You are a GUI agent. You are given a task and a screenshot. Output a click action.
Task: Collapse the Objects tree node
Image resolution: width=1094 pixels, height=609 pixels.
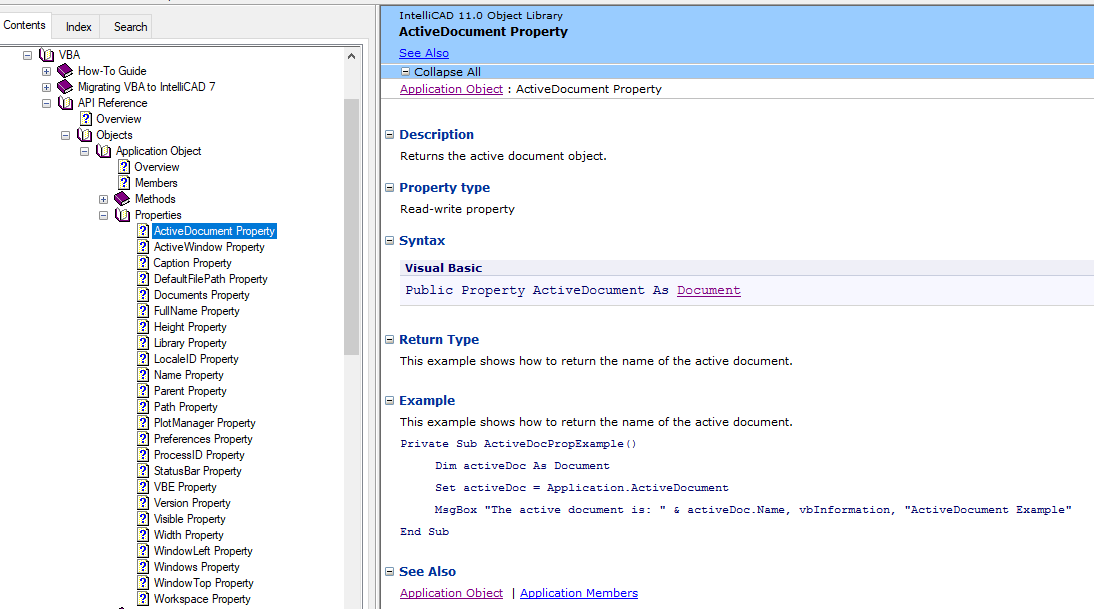pyautogui.click(x=65, y=135)
